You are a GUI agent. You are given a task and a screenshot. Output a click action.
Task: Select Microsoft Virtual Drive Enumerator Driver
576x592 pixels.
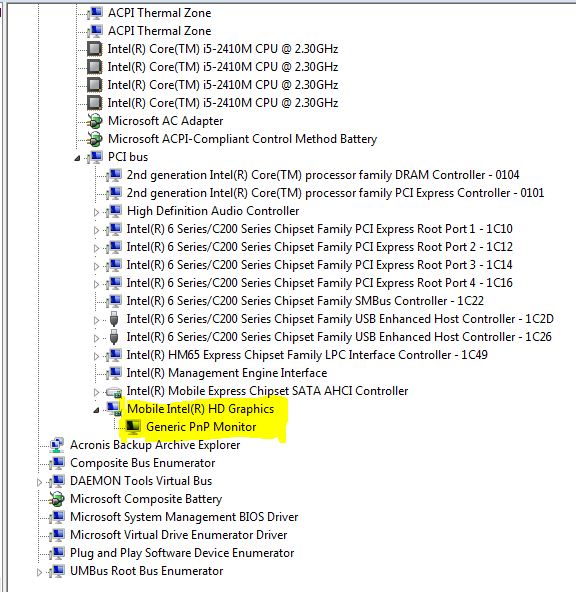tap(179, 535)
